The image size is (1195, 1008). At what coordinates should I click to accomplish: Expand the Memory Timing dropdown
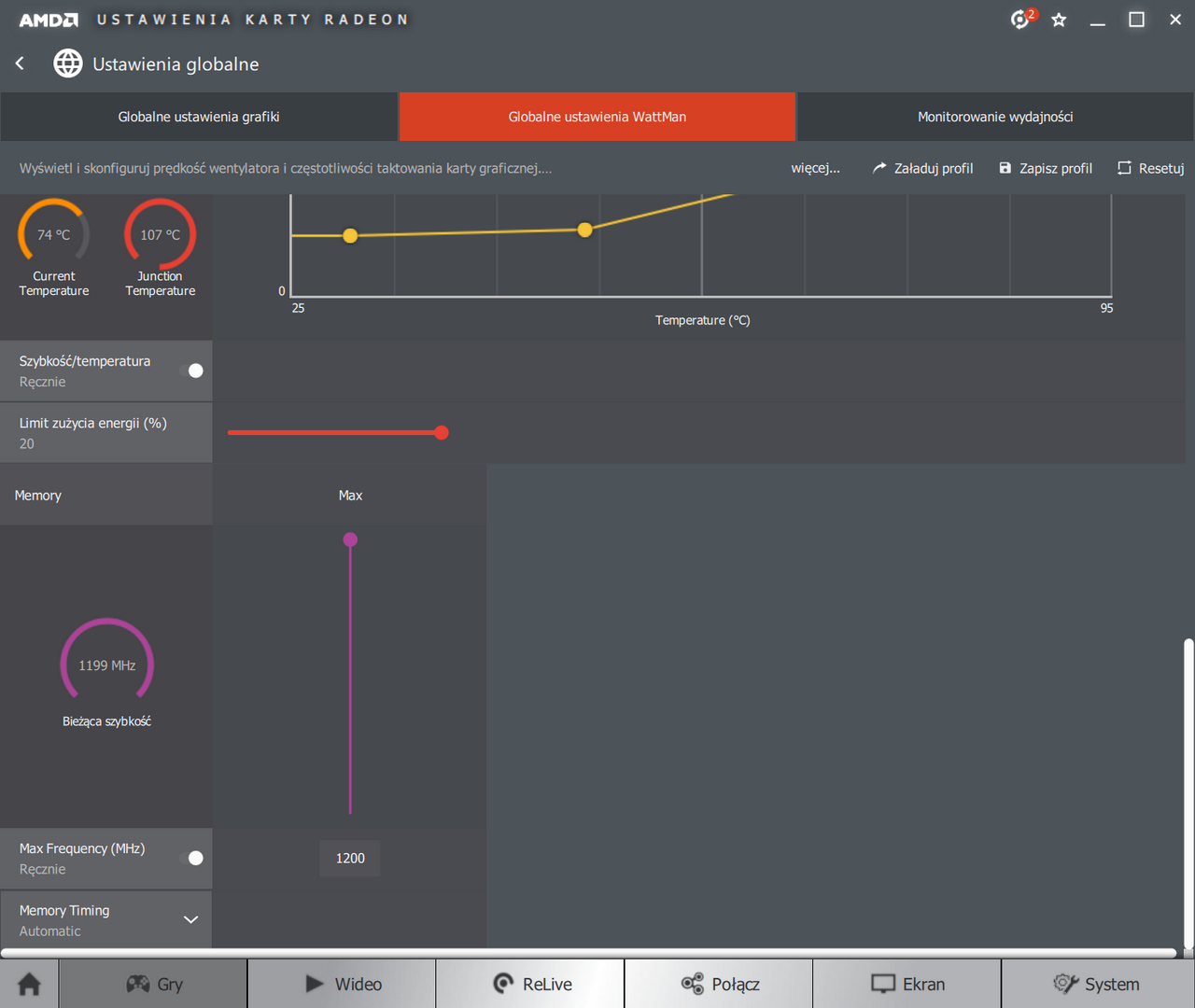[x=190, y=919]
